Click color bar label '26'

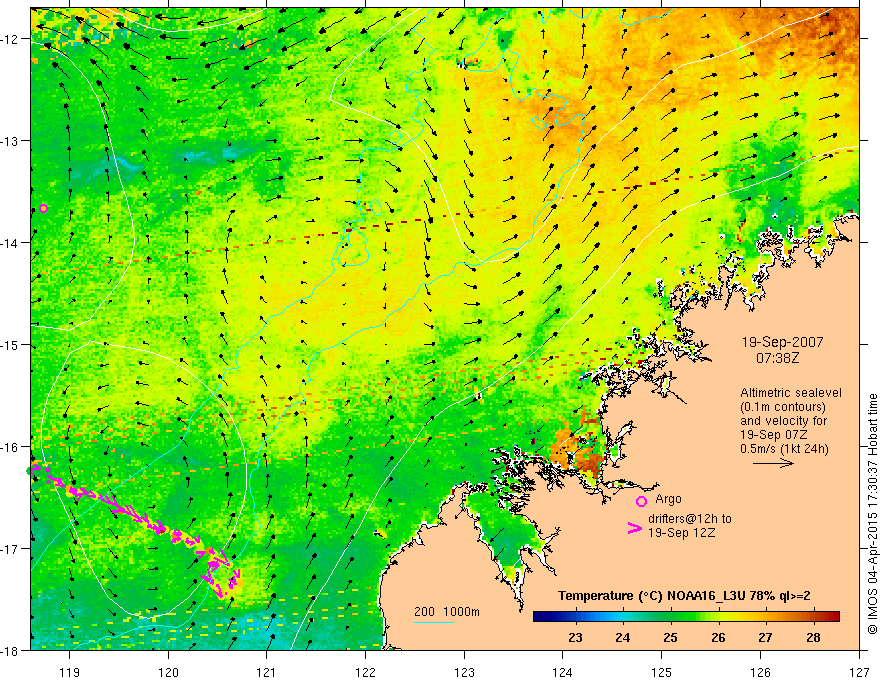[x=718, y=637]
